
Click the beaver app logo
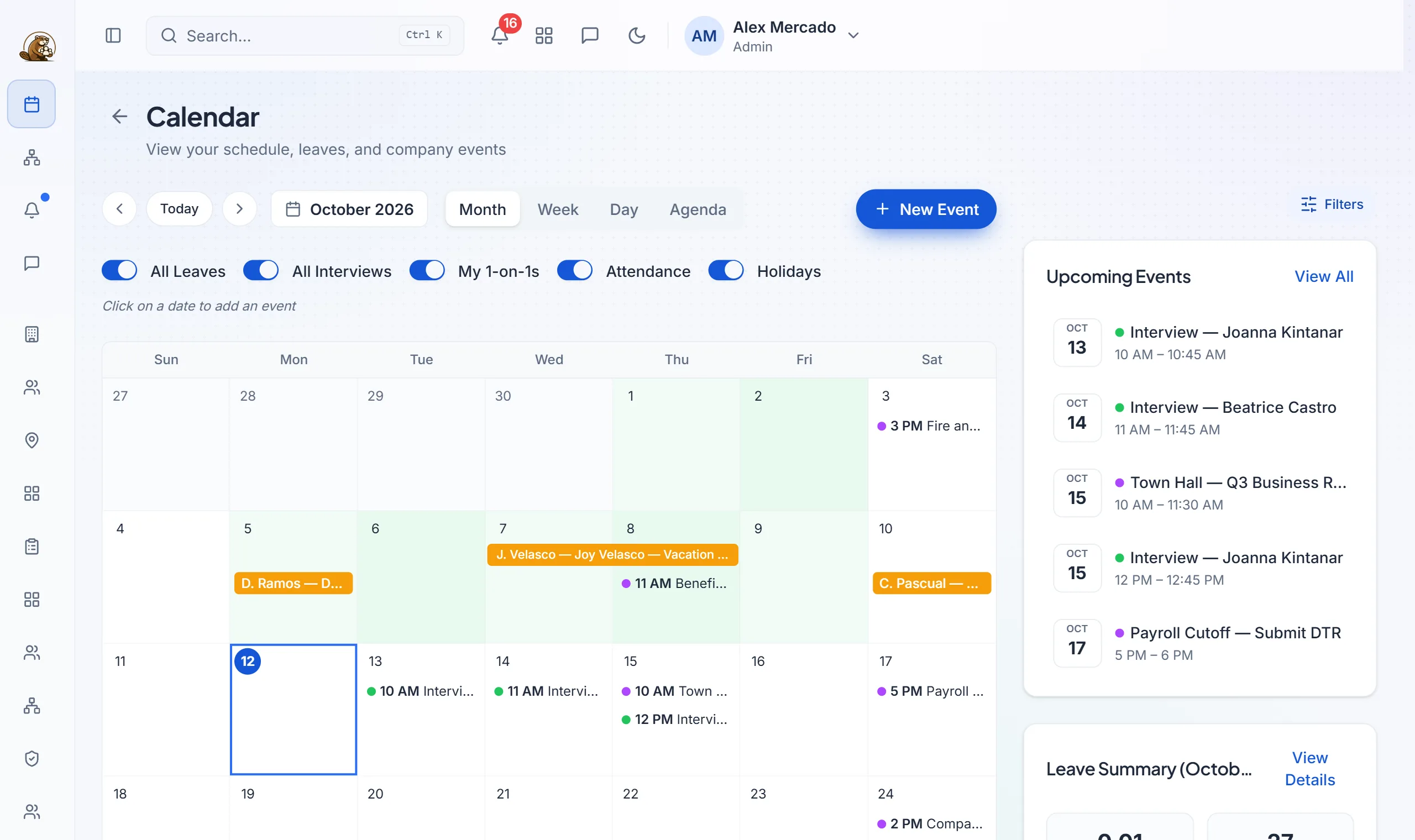[38, 45]
